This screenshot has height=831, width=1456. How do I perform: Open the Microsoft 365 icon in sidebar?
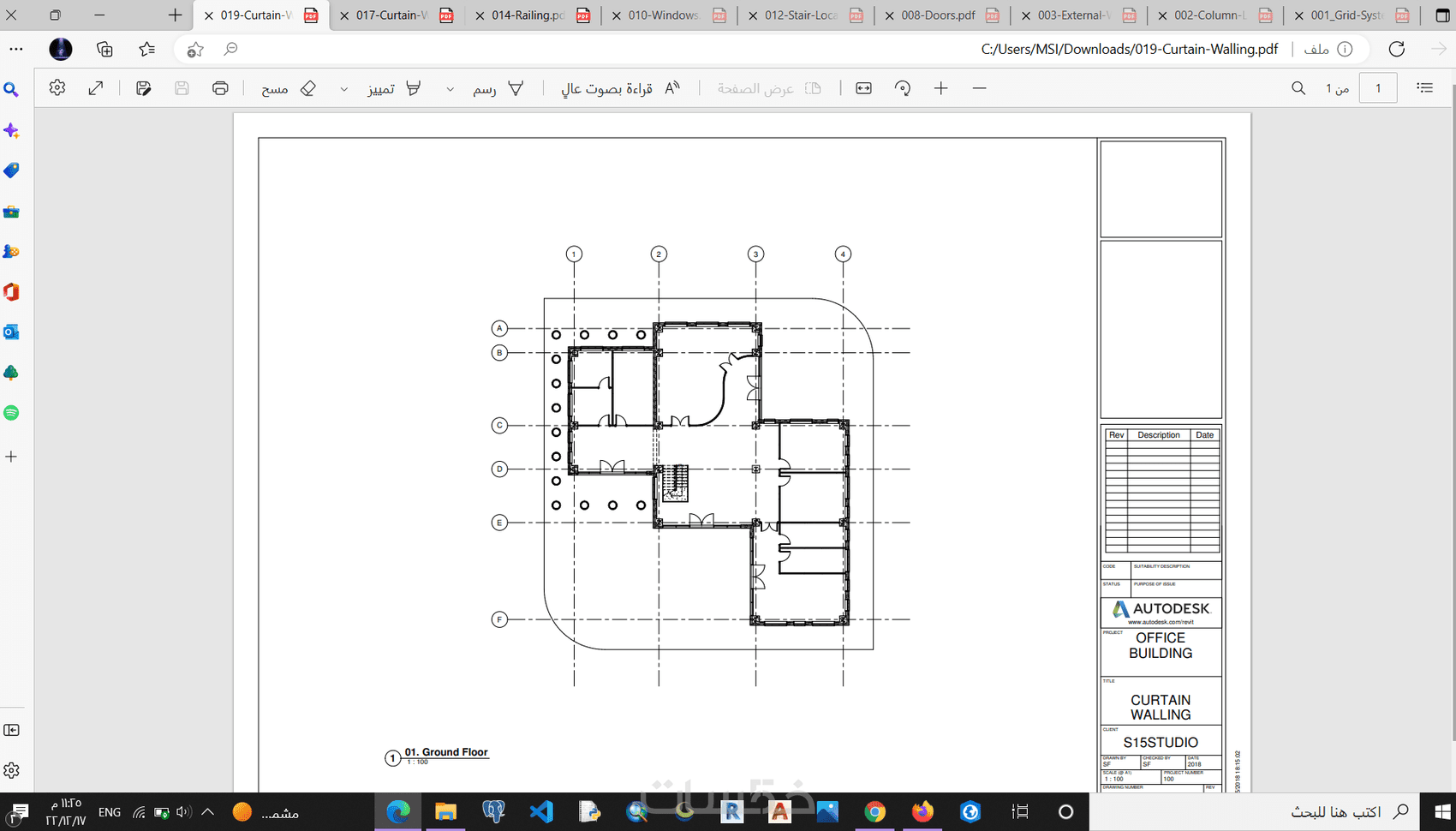tap(12, 292)
